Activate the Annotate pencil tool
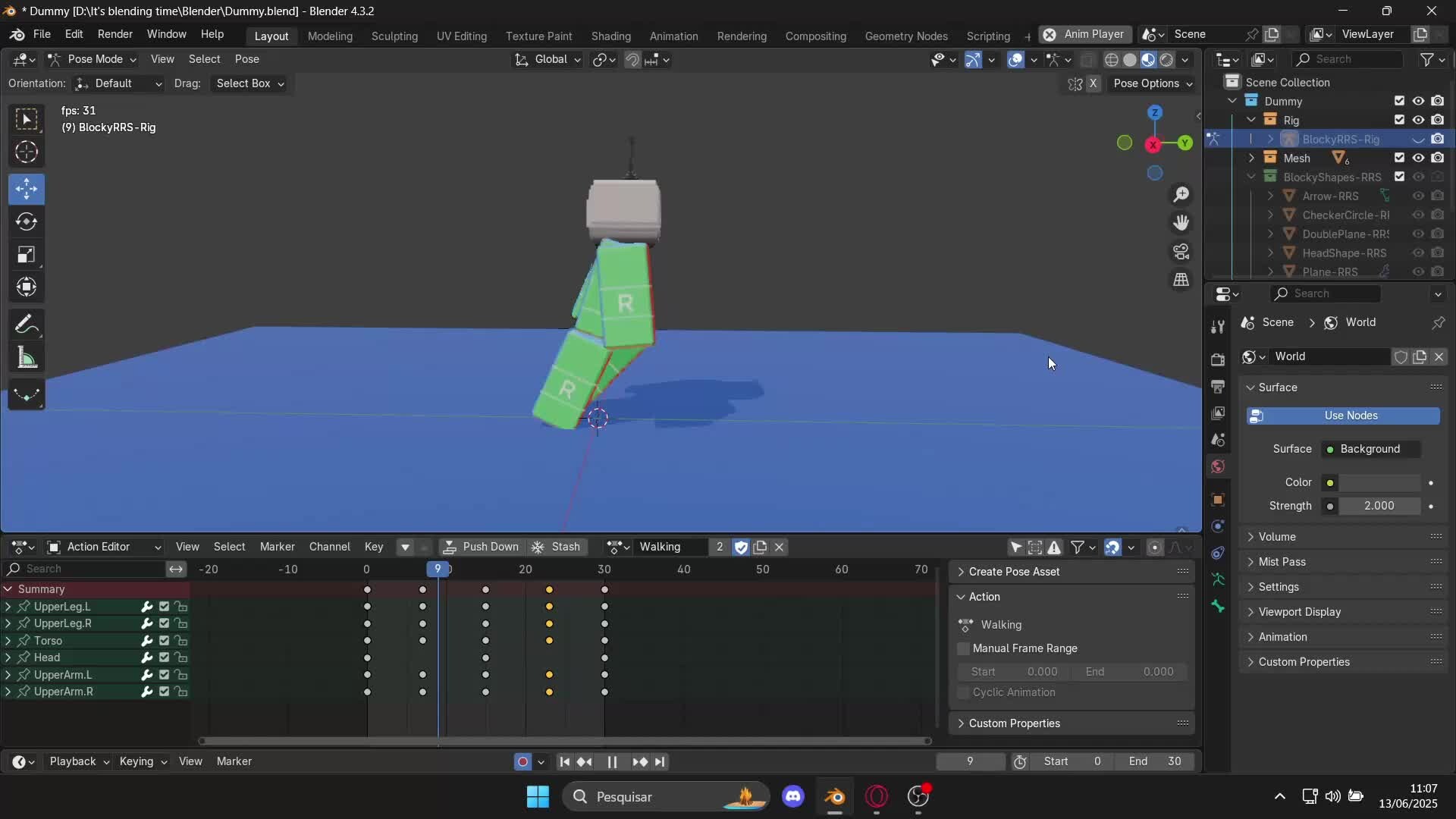1456x819 pixels. coord(27,325)
